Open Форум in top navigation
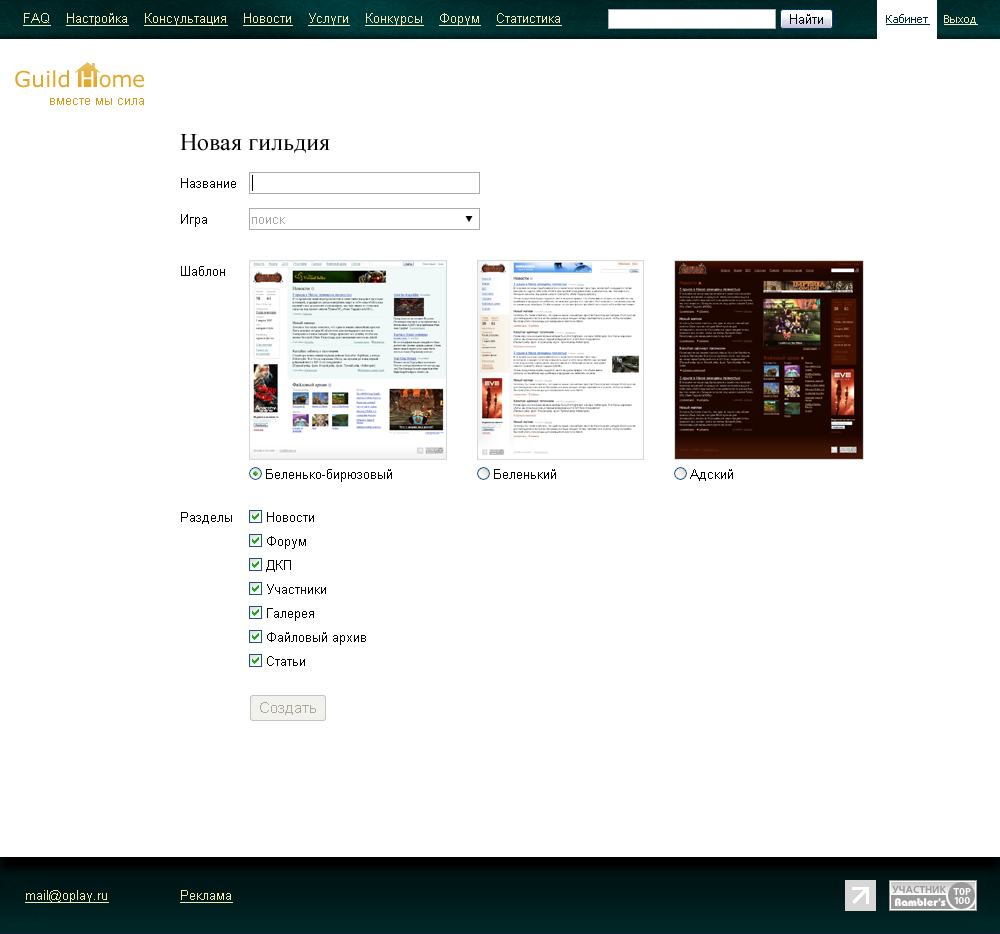The width and height of the screenshot is (1000, 934). tap(459, 18)
